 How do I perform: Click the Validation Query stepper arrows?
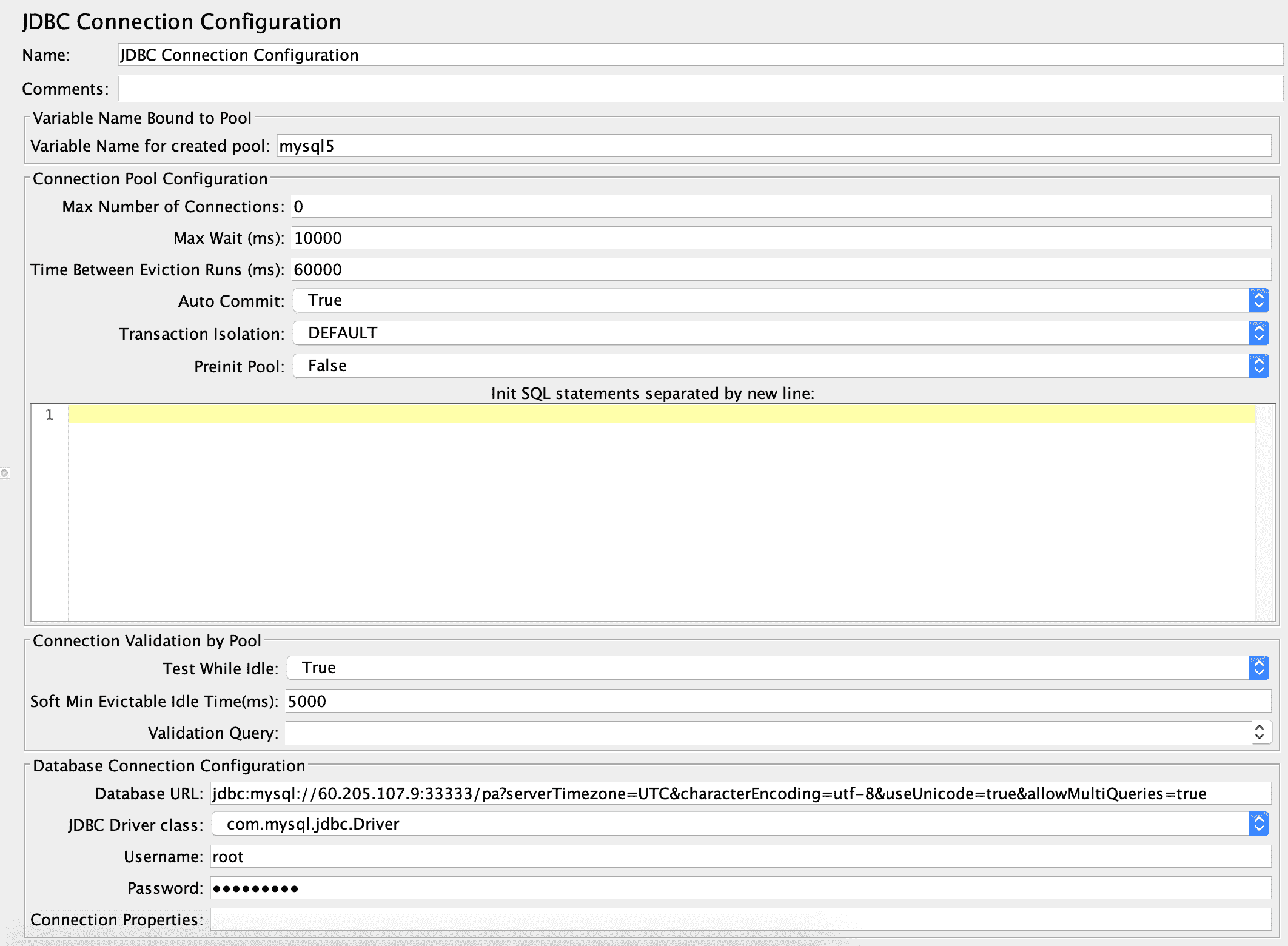point(1259,733)
